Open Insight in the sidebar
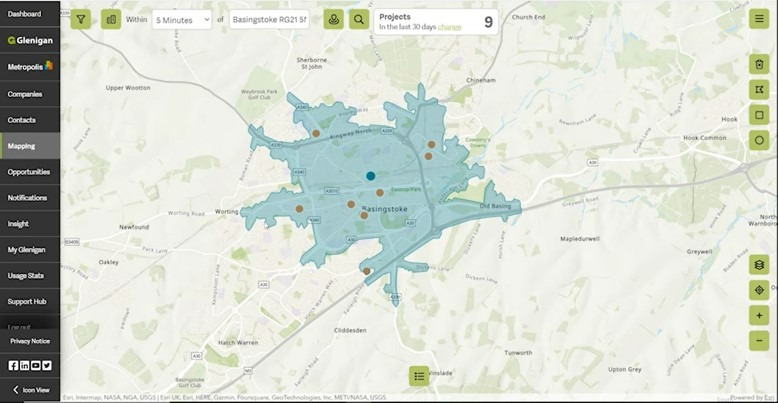Viewport: 778px width, 403px height. [30, 224]
